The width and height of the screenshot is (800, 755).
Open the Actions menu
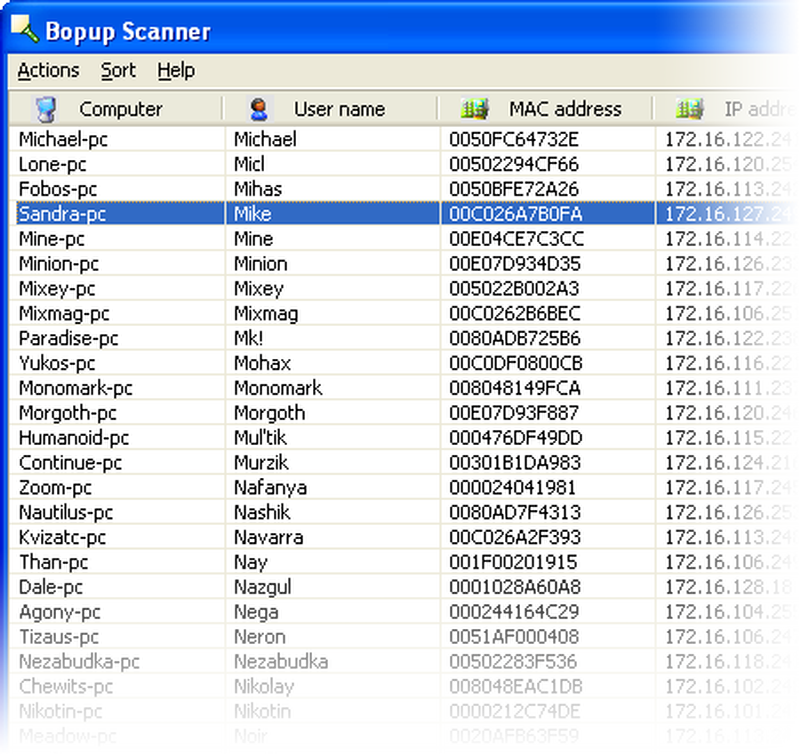48,70
